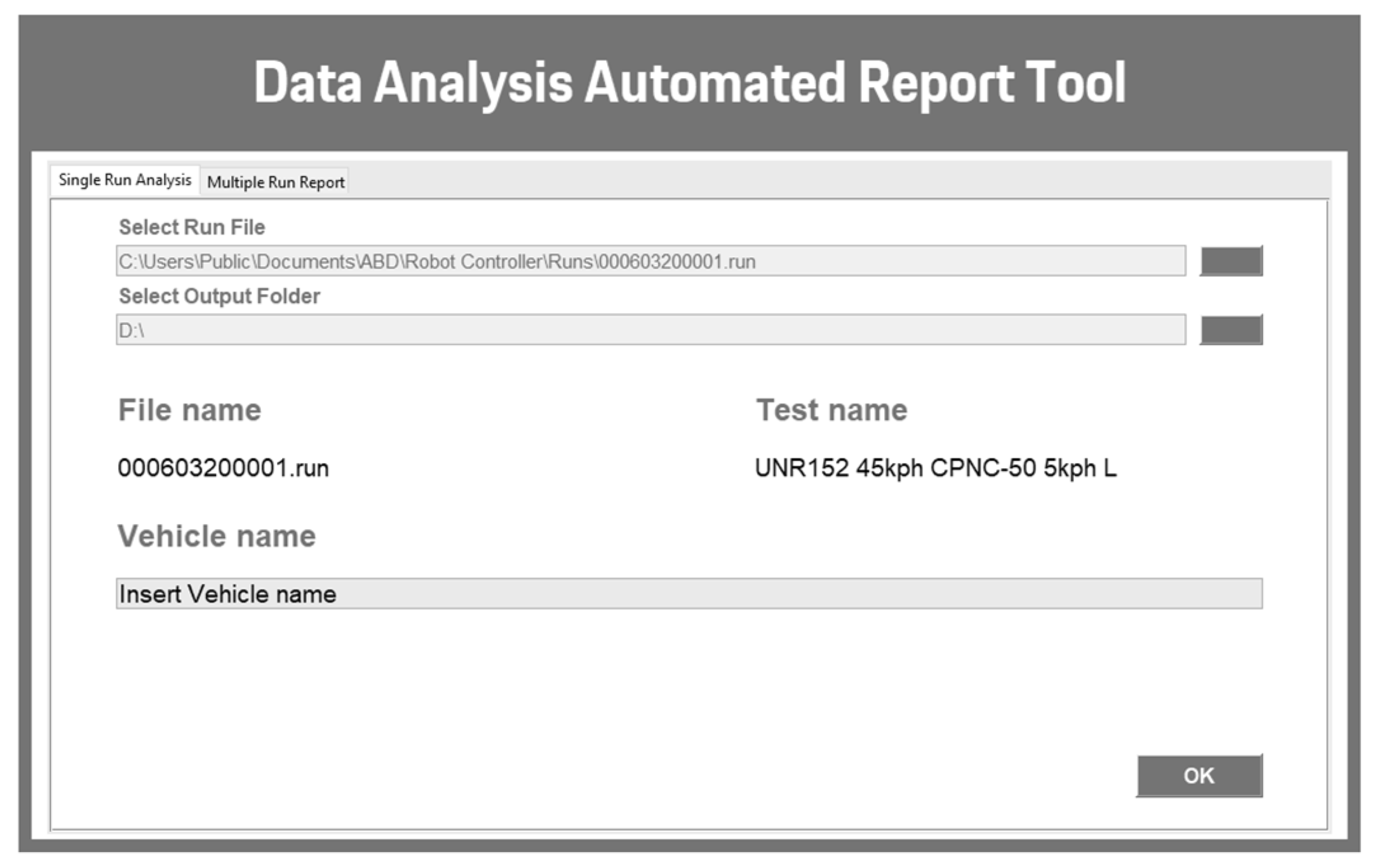Viewport: 1379px width, 868px height.
Task: Click inside the run file path field
Action: (650, 261)
